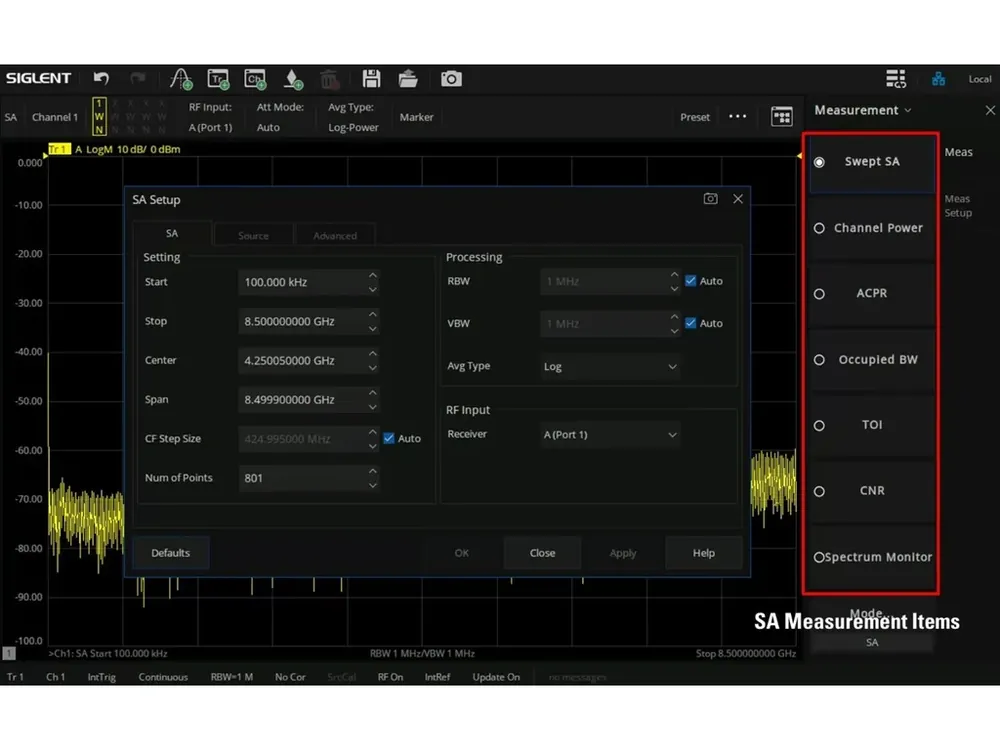Expand the Measurement panel header dropdown
1000x750 pixels.
(863, 110)
